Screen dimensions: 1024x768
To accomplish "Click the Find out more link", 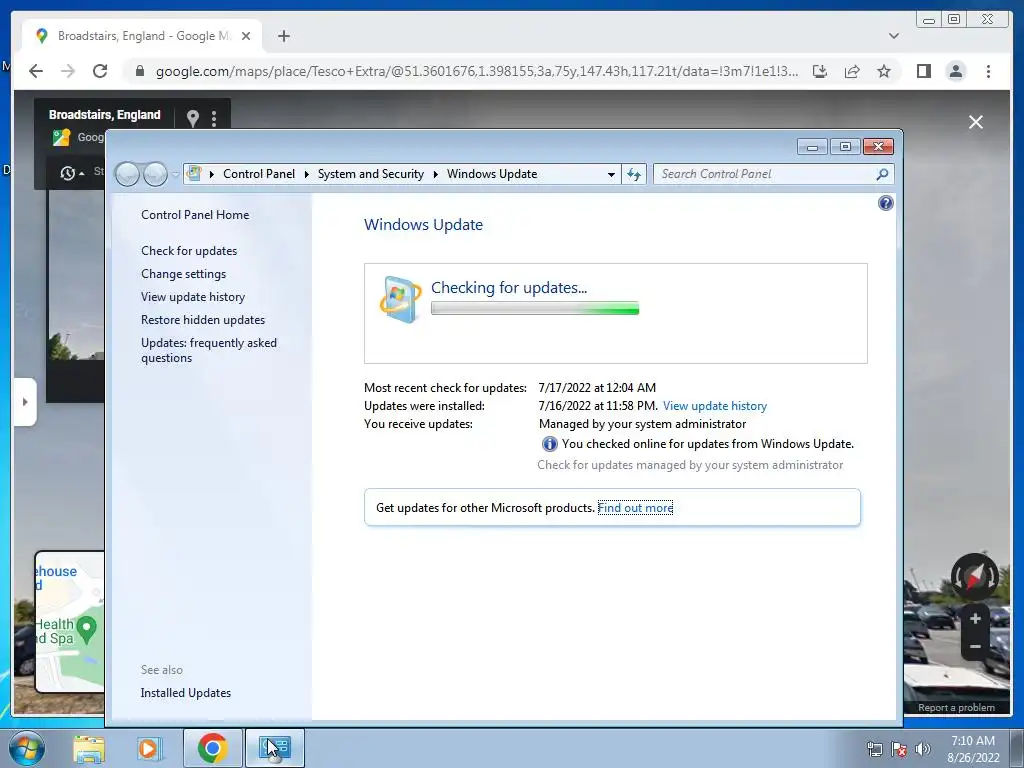I will pos(635,508).
